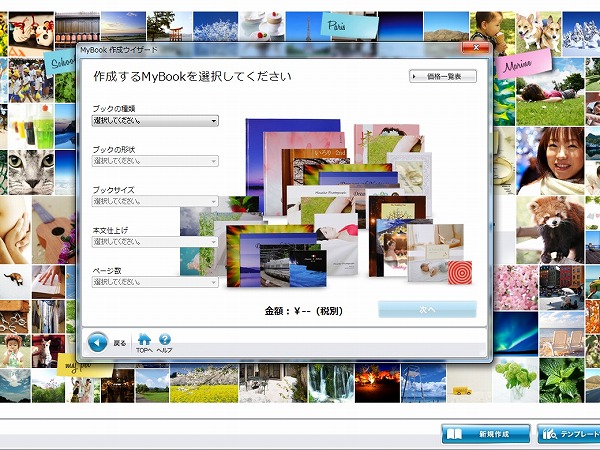The height and width of the screenshot is (450, 600).
Task: Click the 次へ next button
Action: click(427, 309)
